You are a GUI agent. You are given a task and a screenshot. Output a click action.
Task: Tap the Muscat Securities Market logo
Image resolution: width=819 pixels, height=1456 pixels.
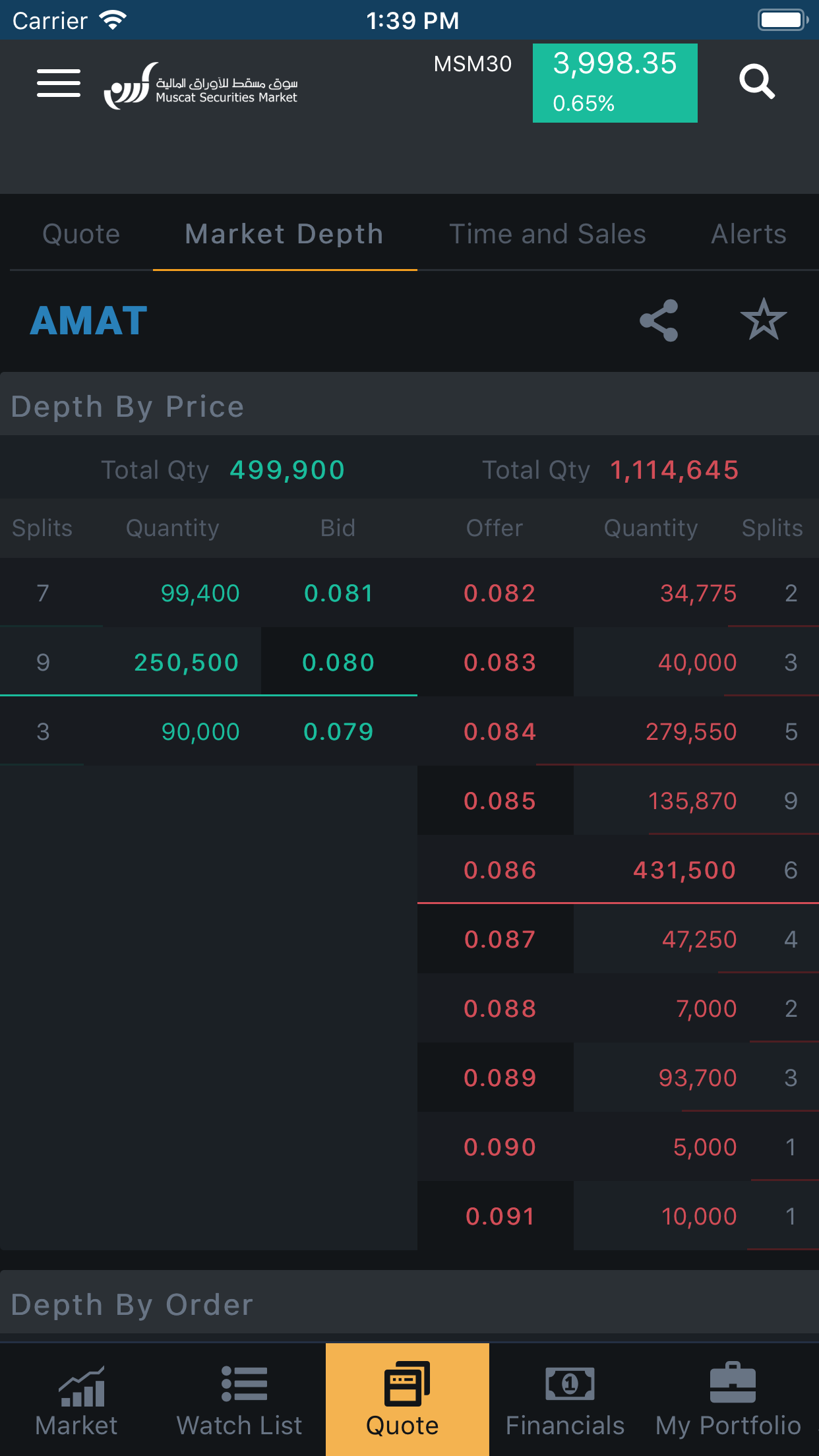pos(201,86)
